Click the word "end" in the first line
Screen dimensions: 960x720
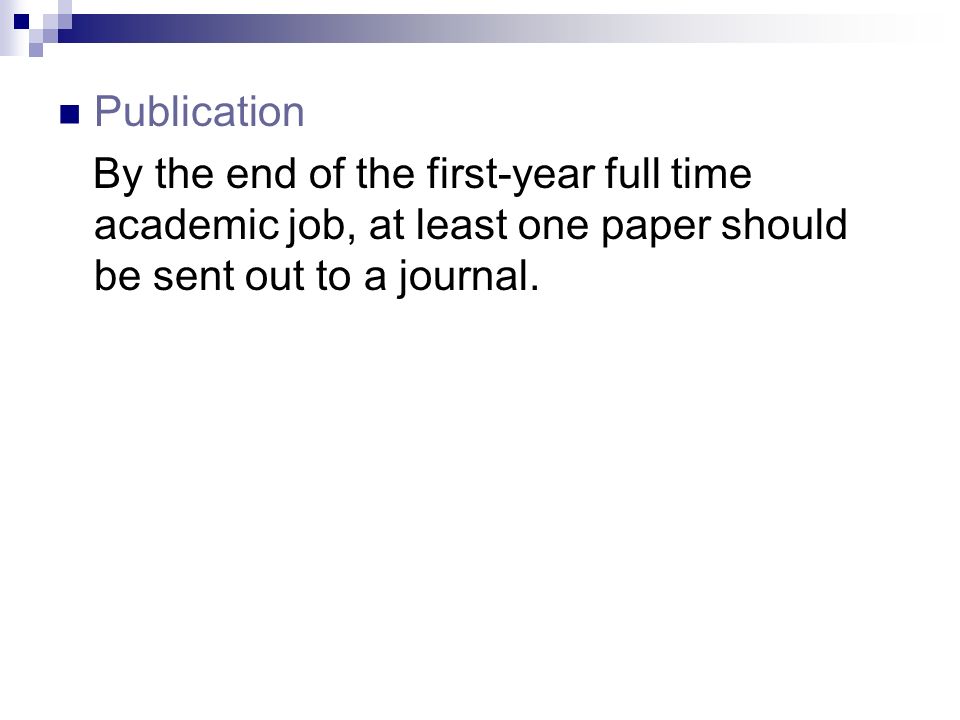pos(261,173)
